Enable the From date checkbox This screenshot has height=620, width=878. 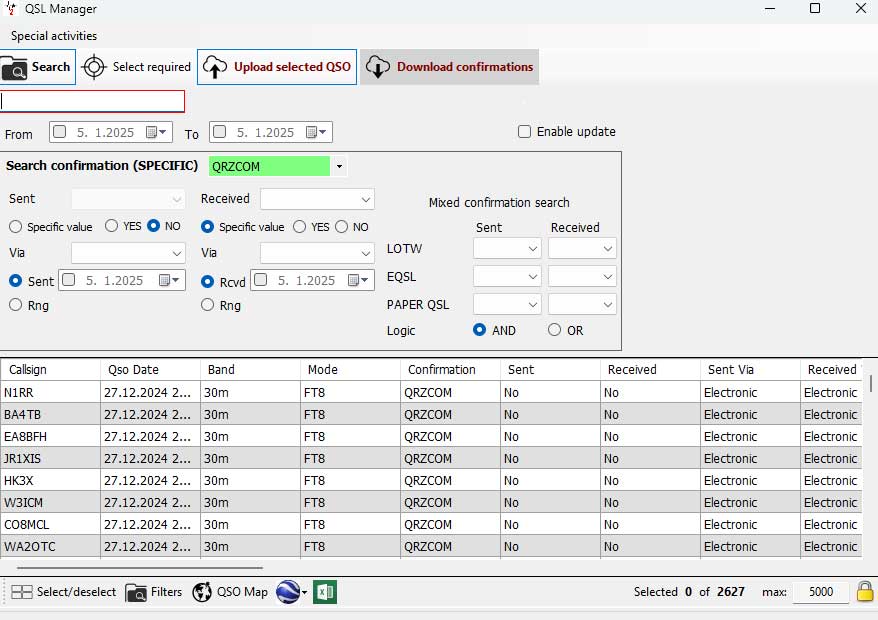pyautogui.click(x=59, y=132)
